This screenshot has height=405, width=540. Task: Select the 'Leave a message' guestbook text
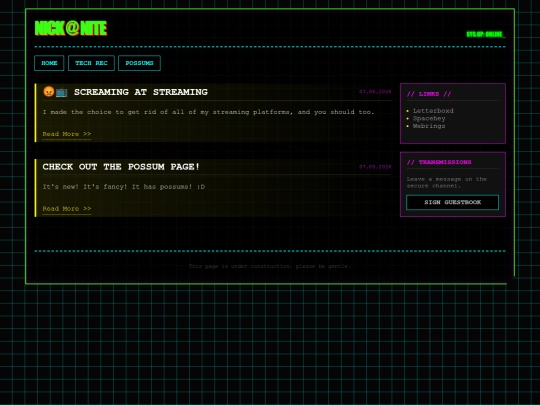coord(447,183)
